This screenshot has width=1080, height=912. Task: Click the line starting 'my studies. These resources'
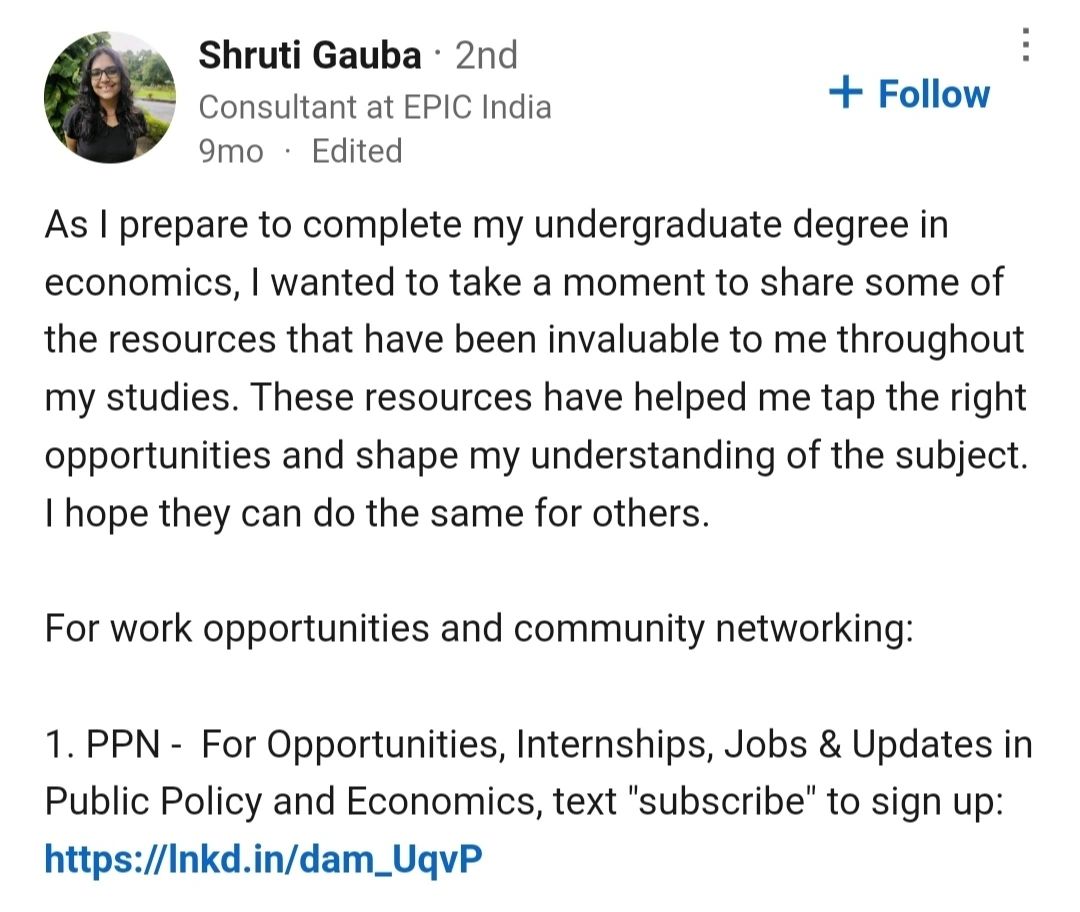(x=536, y=398)
